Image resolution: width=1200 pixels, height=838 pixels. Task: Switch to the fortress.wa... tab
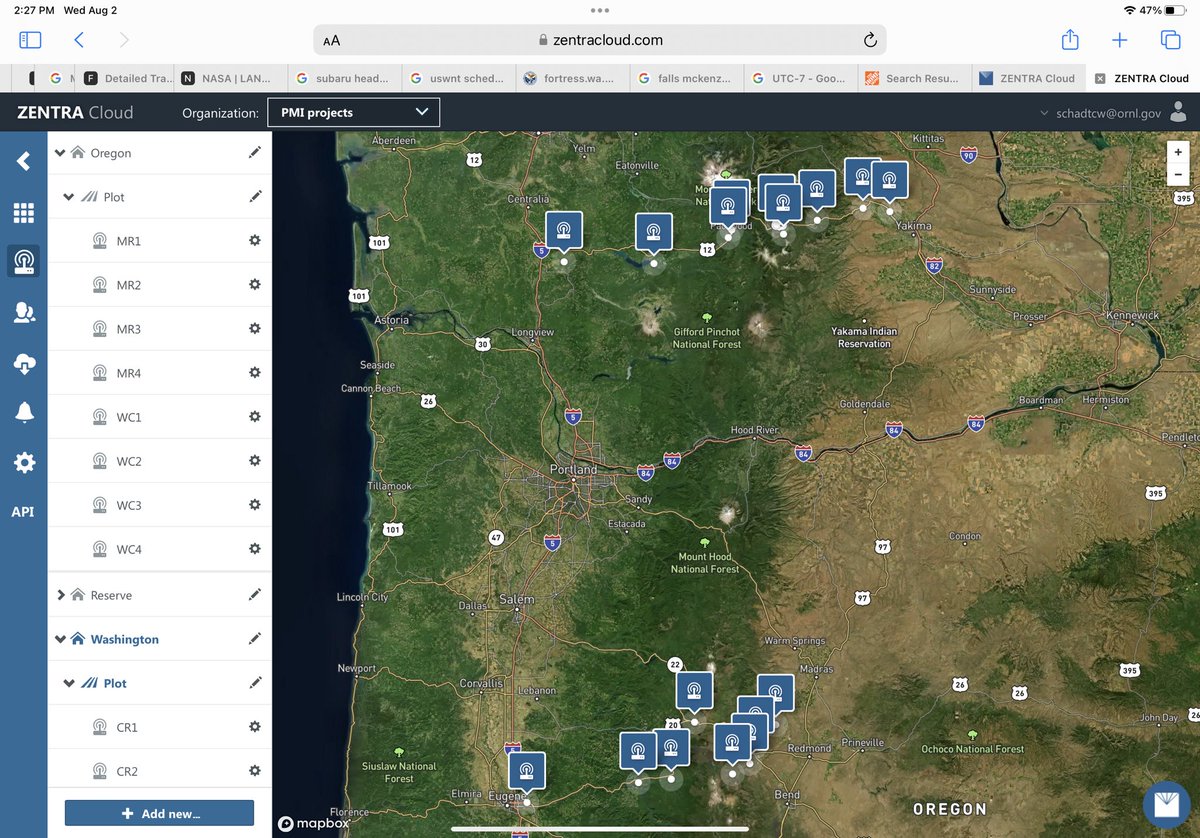(573, 78)
